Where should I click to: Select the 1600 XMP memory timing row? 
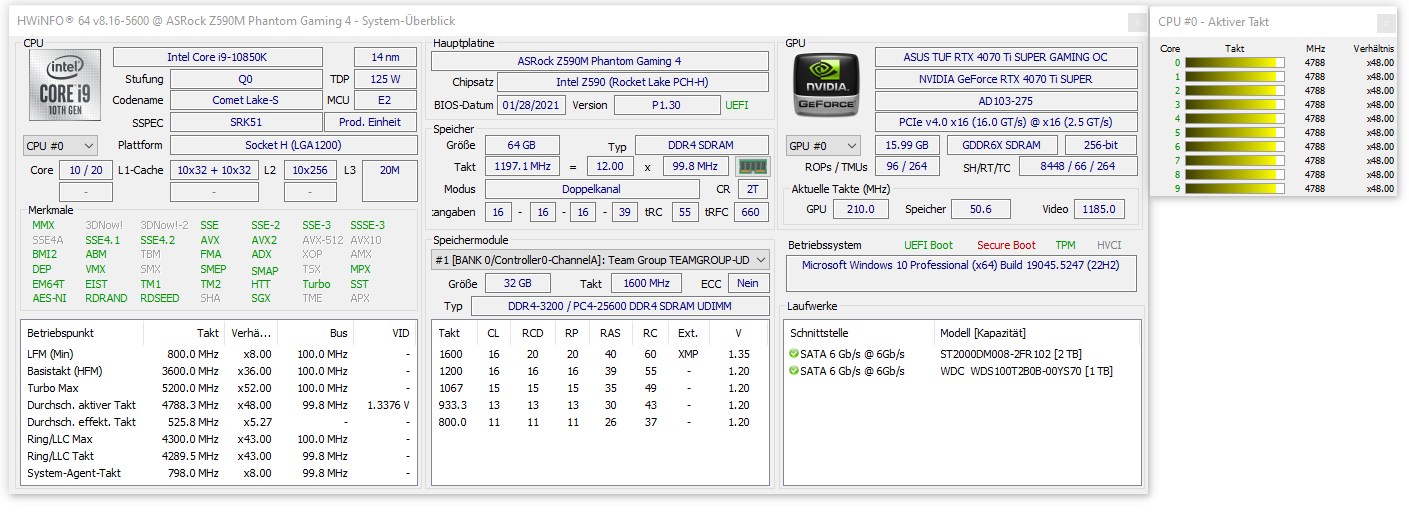600,354
